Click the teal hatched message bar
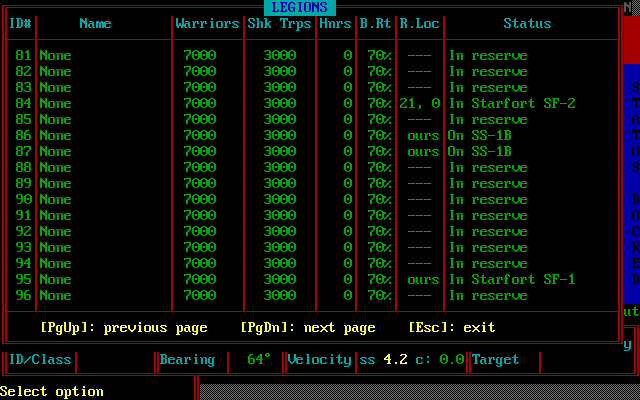The height and width of the screenshot is (400, 640). (x=419, y=392)
